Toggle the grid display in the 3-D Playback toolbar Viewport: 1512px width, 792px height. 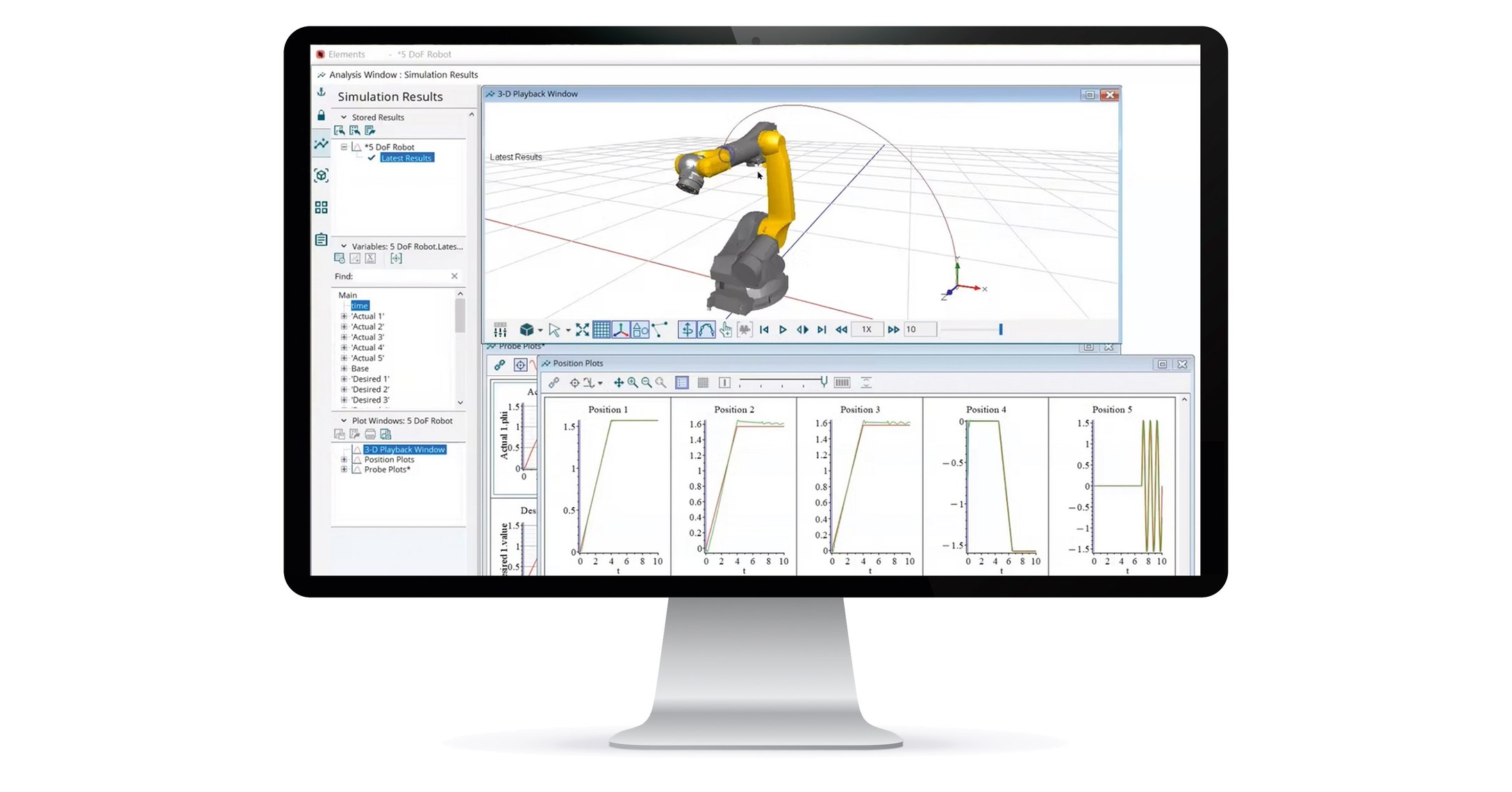600,330
